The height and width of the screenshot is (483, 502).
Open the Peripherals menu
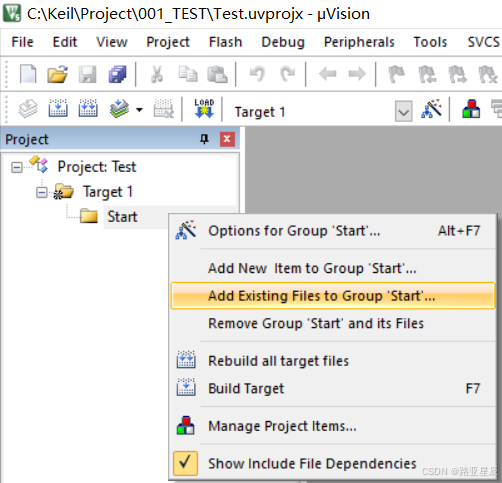359,42
